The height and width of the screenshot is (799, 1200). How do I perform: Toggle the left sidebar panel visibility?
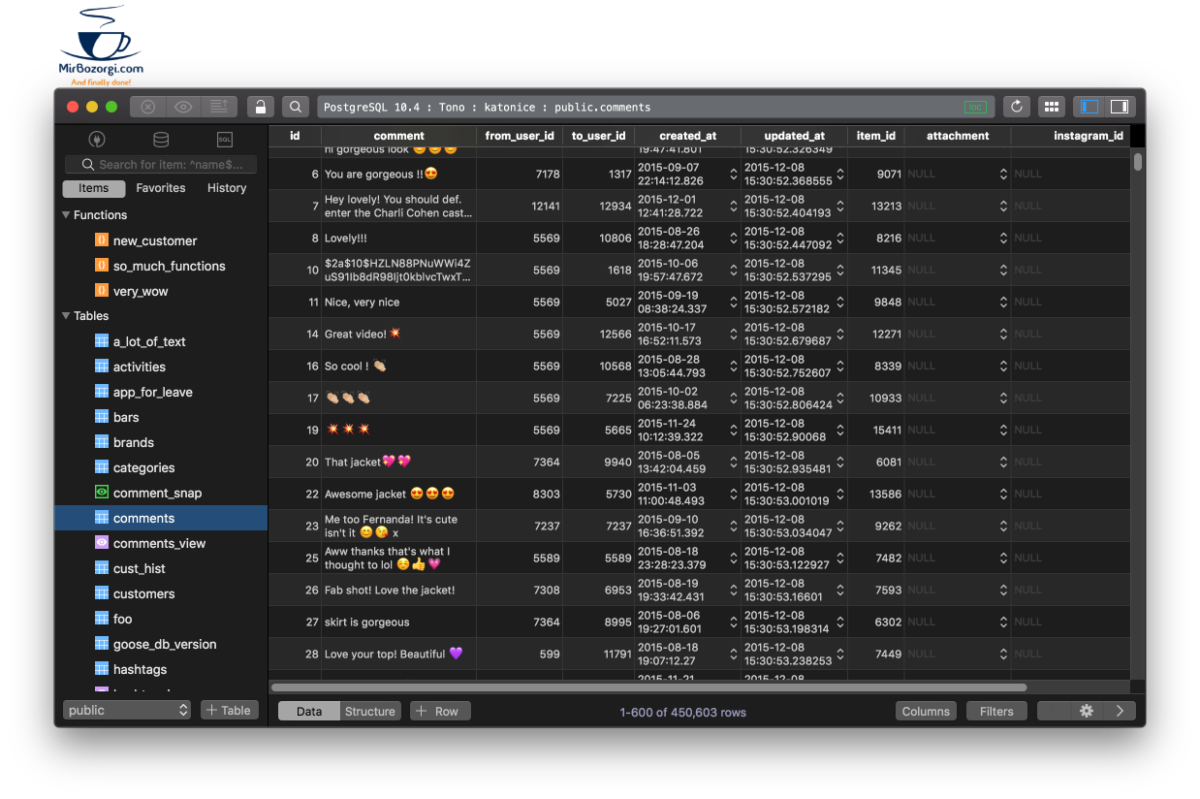(1089, 107)
